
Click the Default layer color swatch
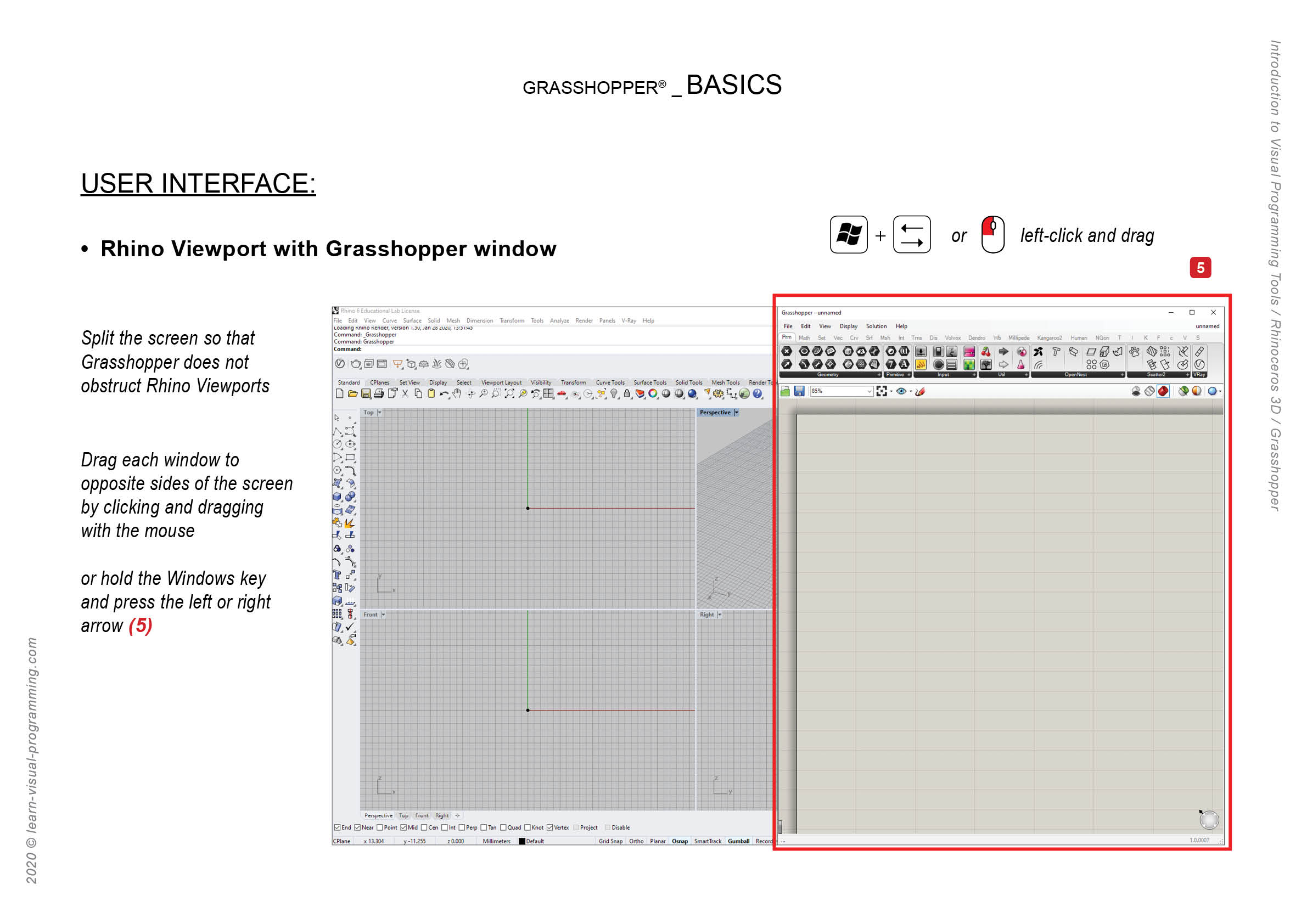tap(521, 841)
